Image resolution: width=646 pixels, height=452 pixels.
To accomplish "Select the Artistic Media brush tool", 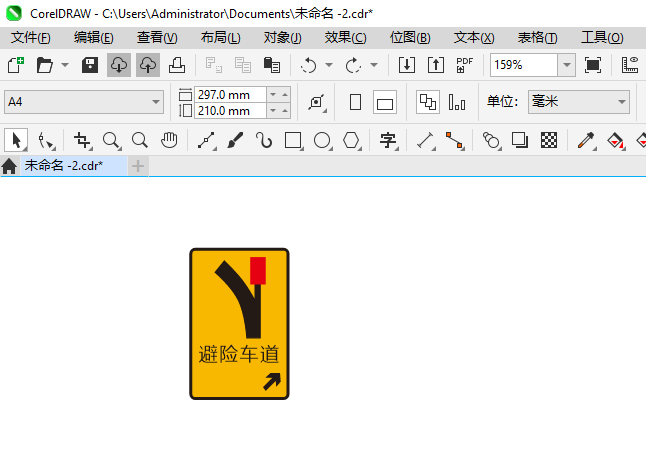I will (235, 140).
